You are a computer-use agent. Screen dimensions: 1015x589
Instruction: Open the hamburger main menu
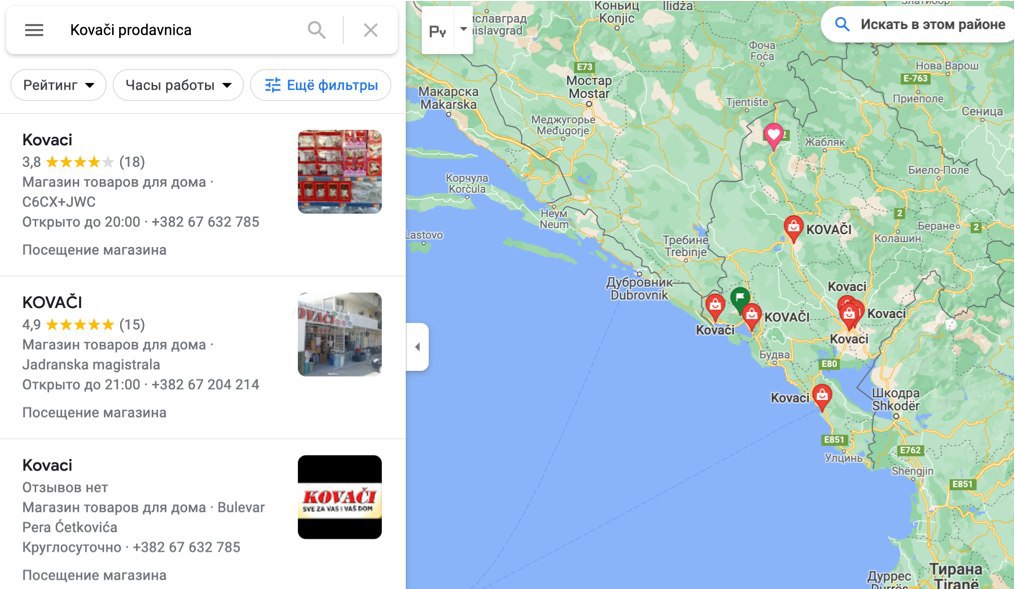tap(34, 30)
